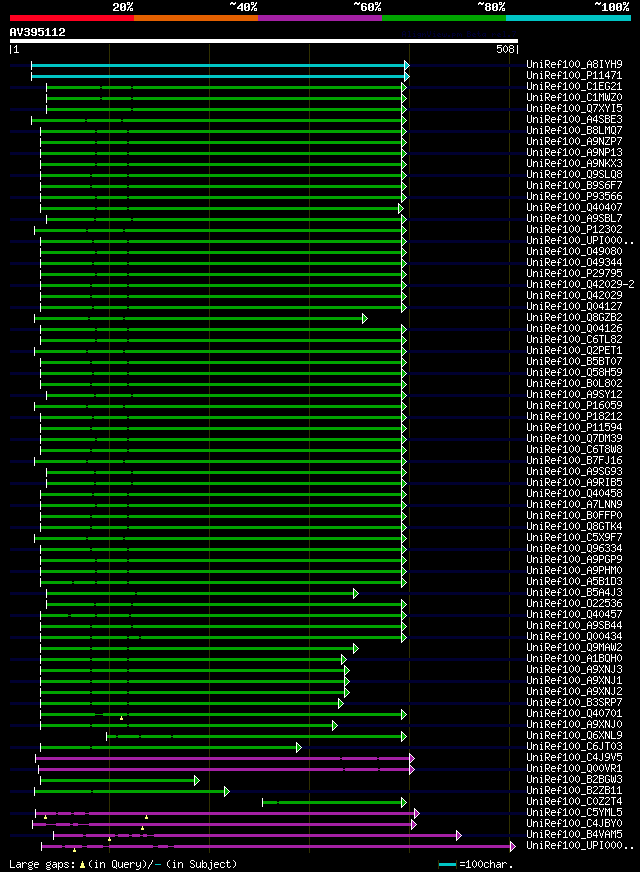Select the UniRef100_A9NKX3 label

click(574, 164)
